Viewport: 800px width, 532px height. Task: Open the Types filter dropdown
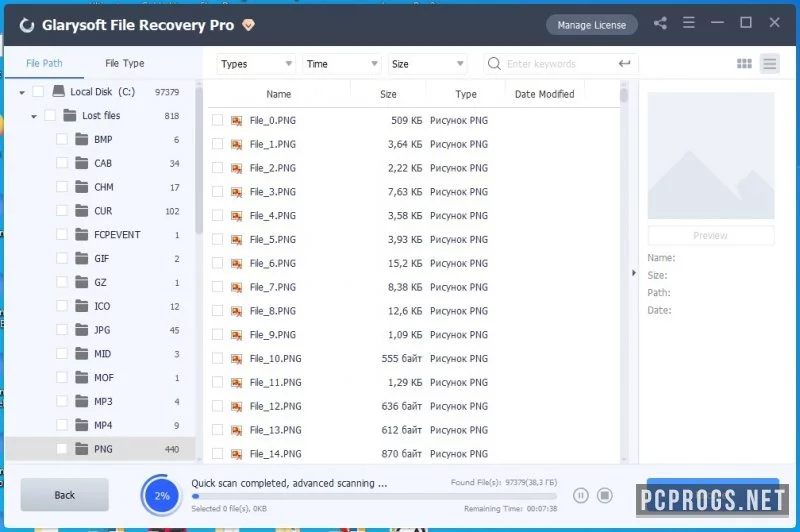point(256,64)
